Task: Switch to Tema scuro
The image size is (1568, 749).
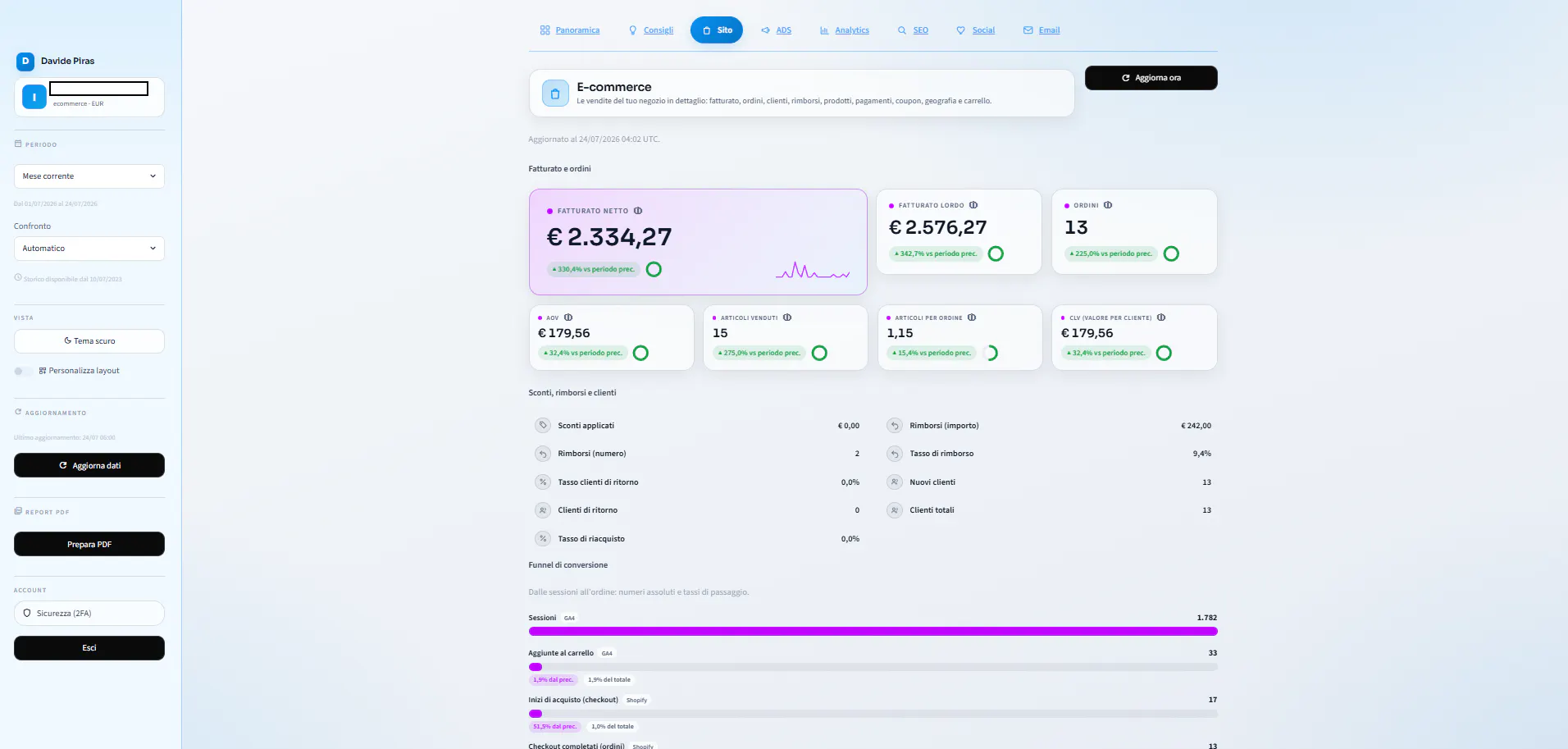Action: click(x=89, y=341)
